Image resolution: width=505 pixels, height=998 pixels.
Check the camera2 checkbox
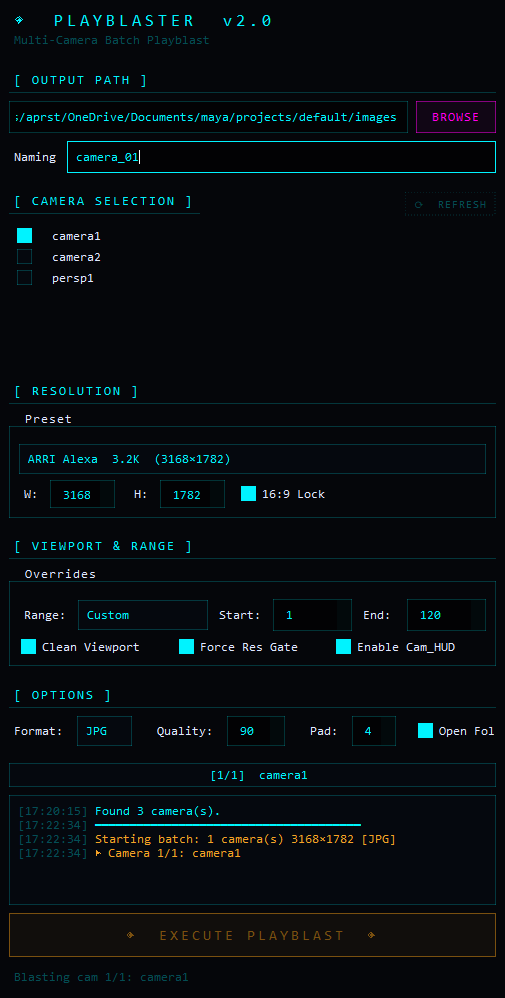click(24, 257)
